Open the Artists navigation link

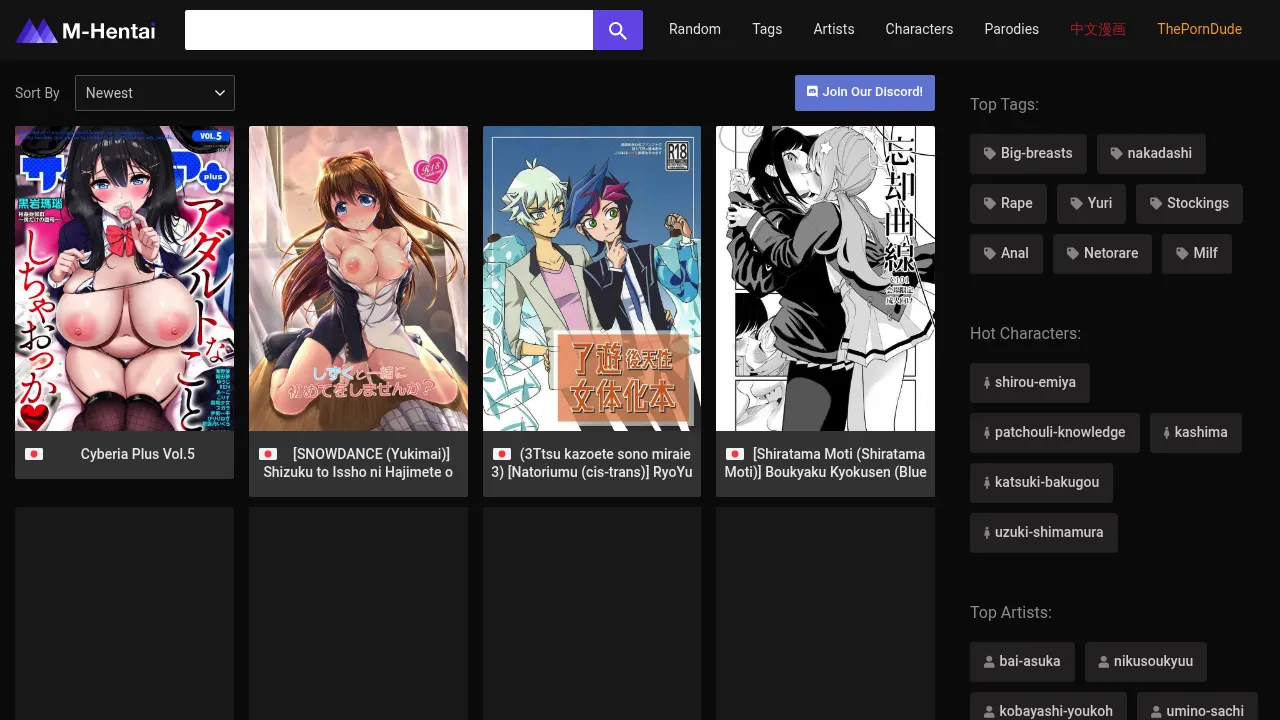(833, 29)
